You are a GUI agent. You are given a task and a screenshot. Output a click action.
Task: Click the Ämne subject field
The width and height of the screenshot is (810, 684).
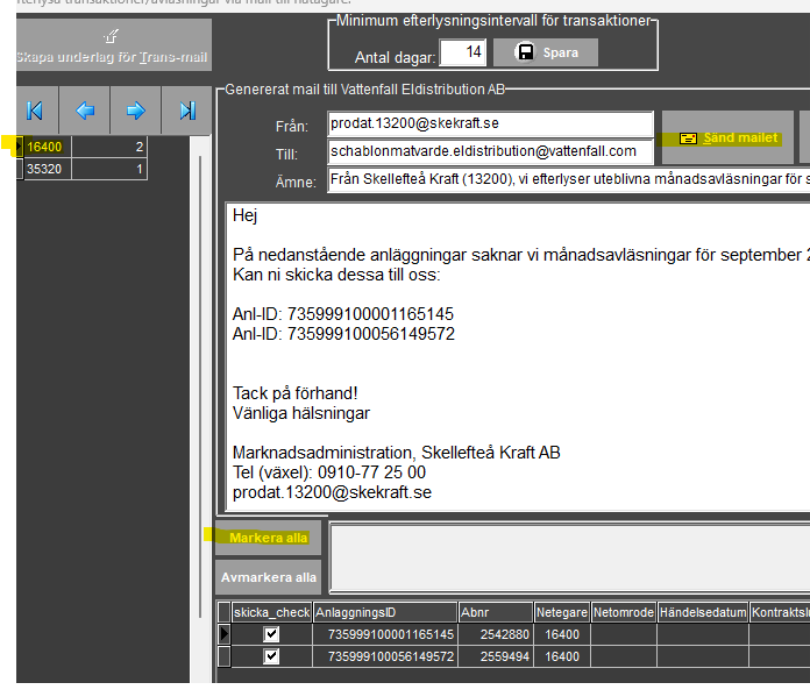[x=567, y=181]
